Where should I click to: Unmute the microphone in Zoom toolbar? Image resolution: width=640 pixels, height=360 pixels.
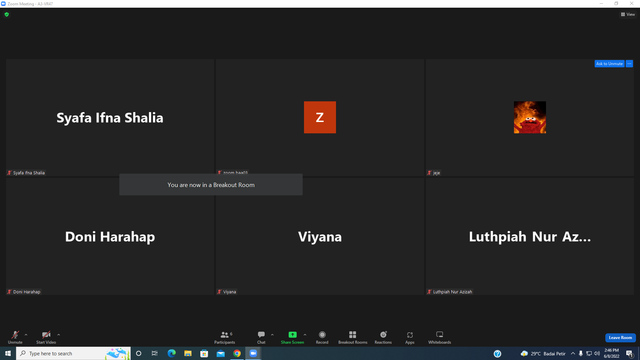coord(15,337)
